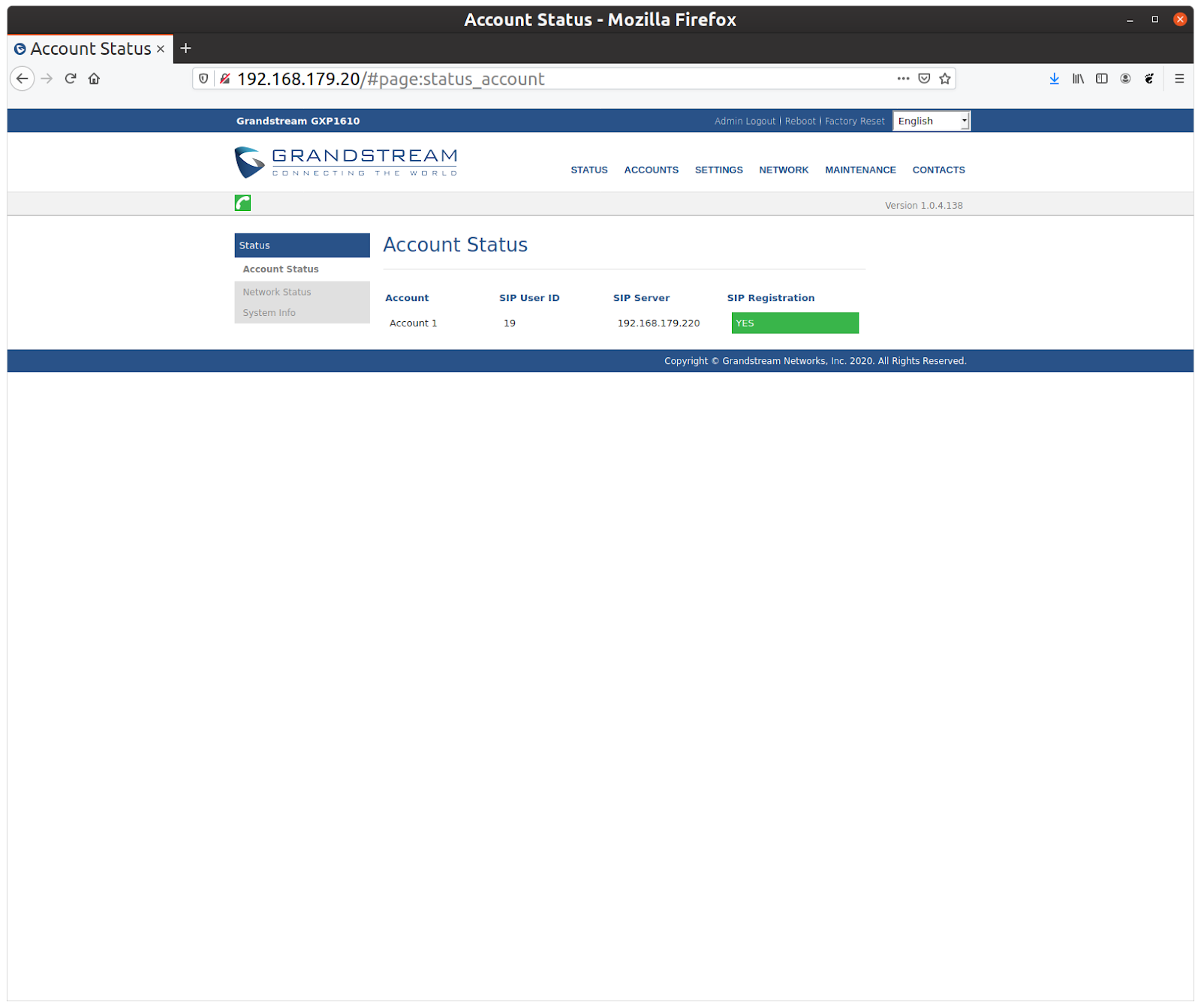1201x1008 pixels.
Task: Open the Firefox account icon
Action: pyautogui.click(x=1125, y=79)
